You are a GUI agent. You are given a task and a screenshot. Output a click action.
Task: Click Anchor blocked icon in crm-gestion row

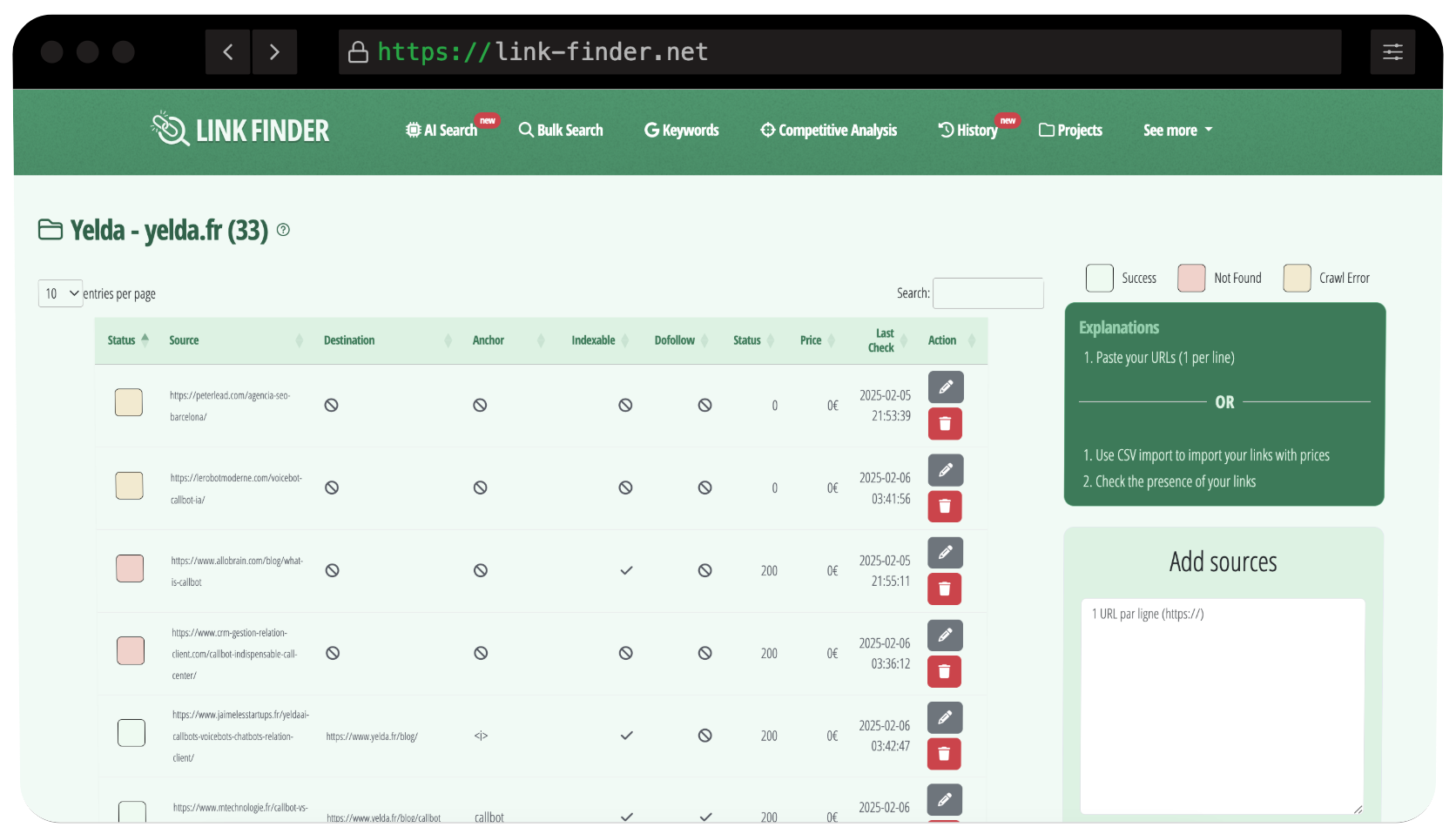[x=481, y=653]
